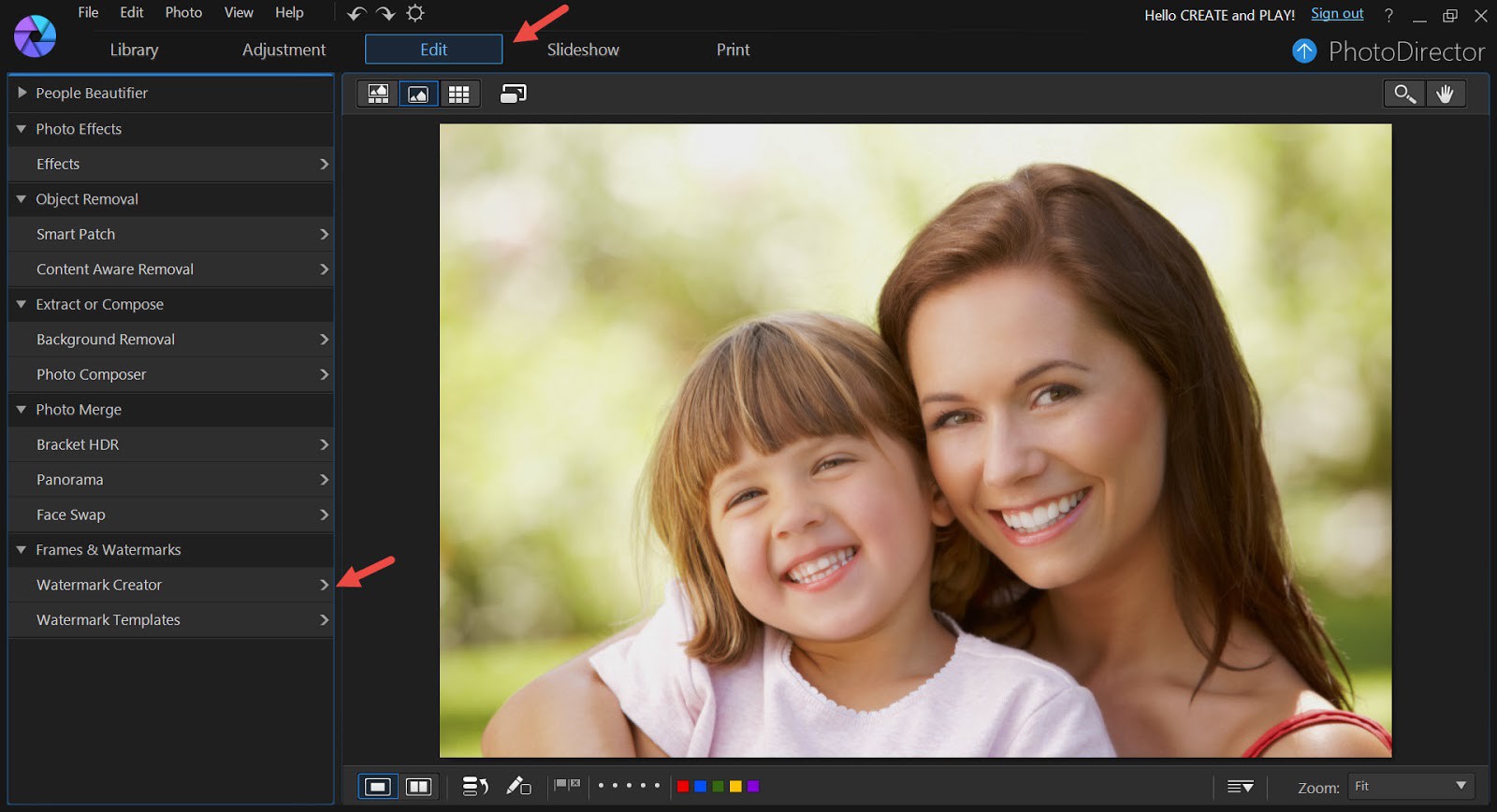Open Content Aware Removal tool

click(170, 269)
